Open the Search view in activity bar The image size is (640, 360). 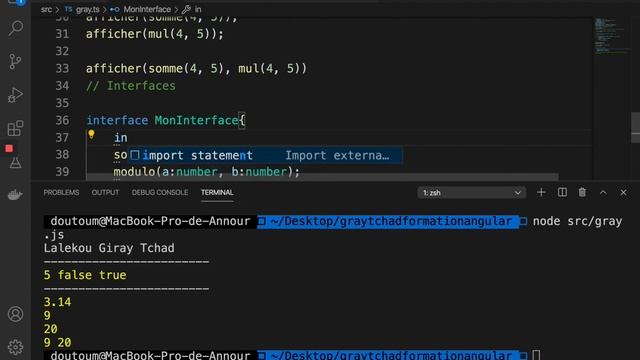pos(16,28)
